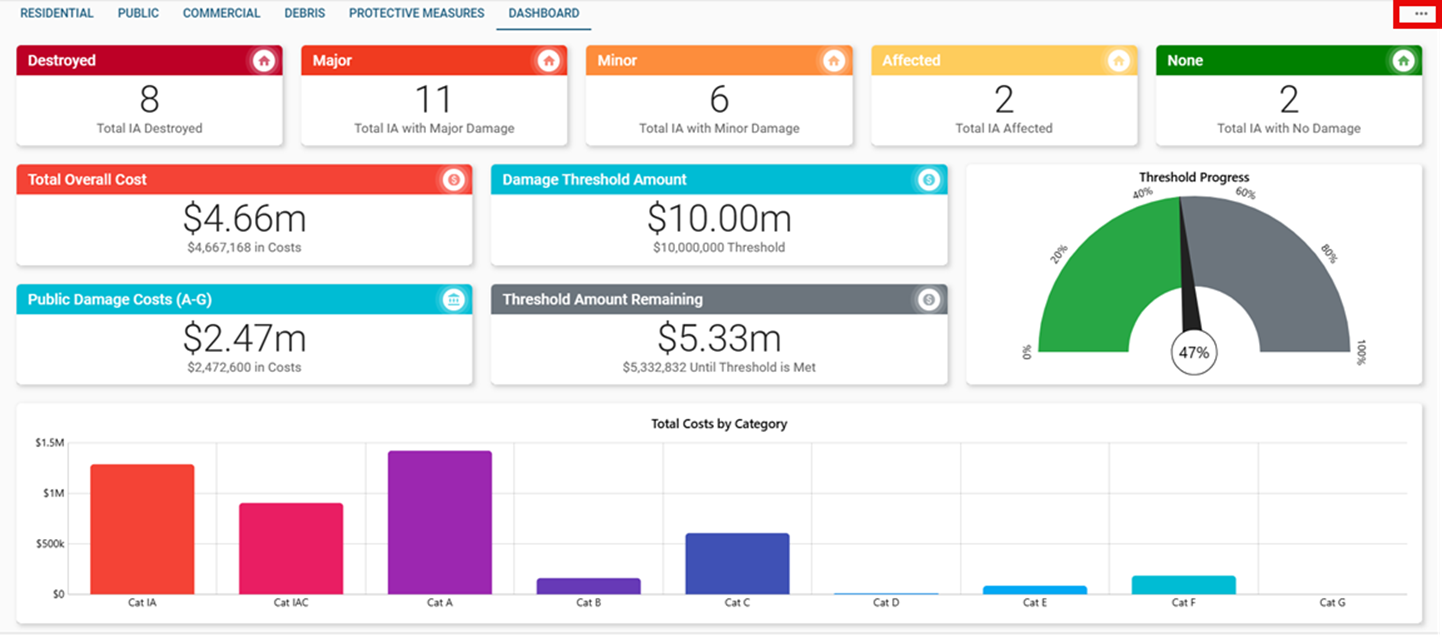
Task: Select the Cat A bar in the chart
Action: pos(440,520)
